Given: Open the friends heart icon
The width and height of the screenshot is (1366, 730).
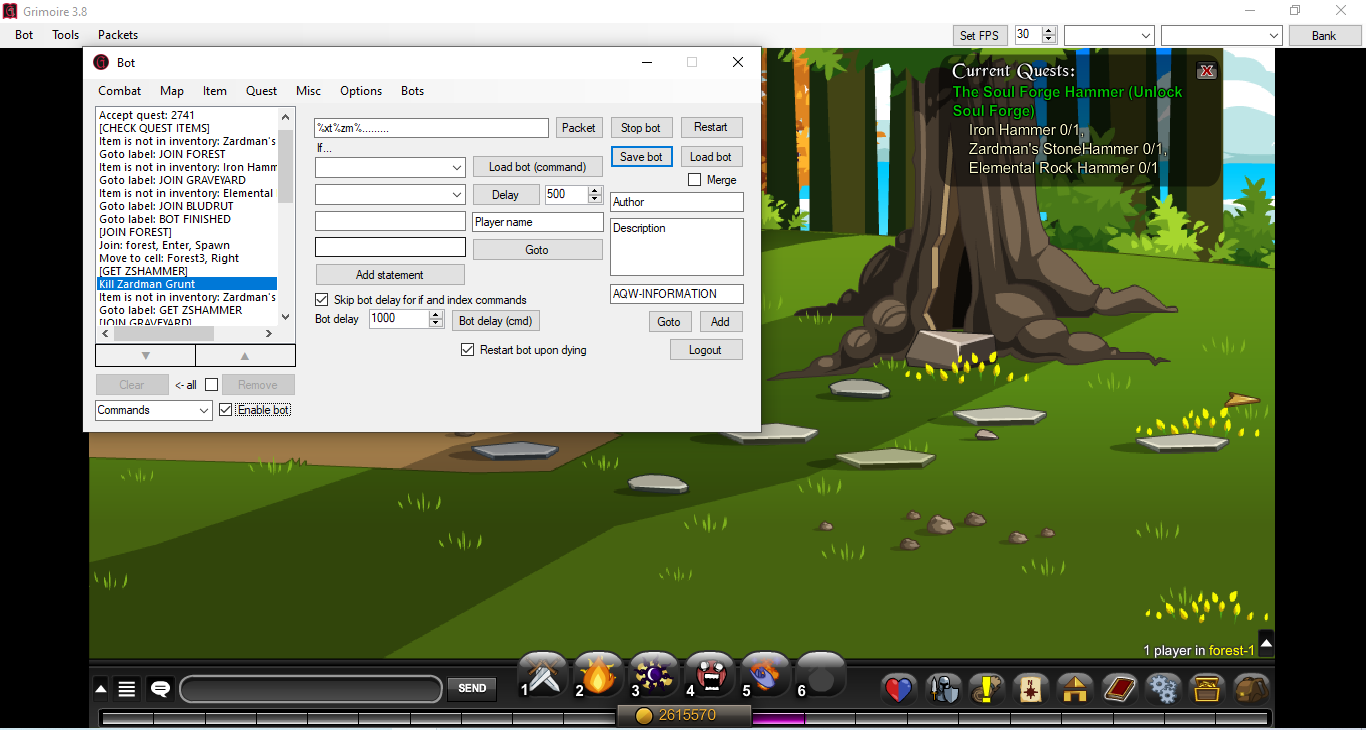Looking at the screenshot, I should pos(899,688).
